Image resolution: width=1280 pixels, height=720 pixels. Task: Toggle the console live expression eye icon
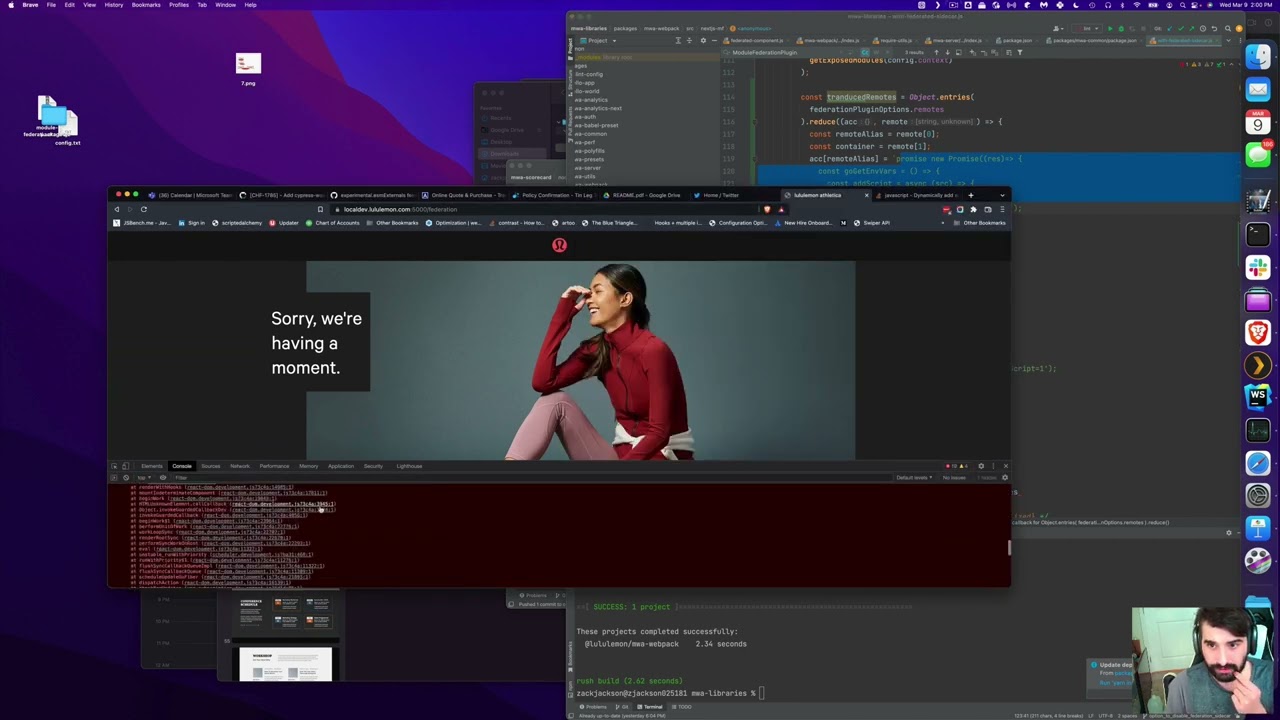tap(163, 478)
